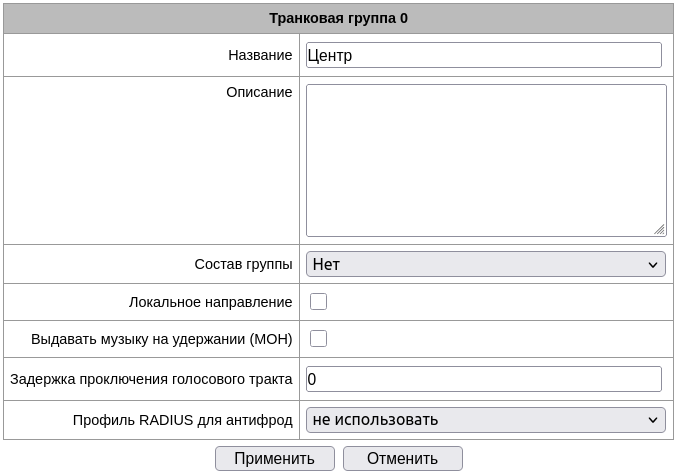Screen dimensions: 676x474
Task: Grab the description textarea resize handle
Action: point(659,230)
